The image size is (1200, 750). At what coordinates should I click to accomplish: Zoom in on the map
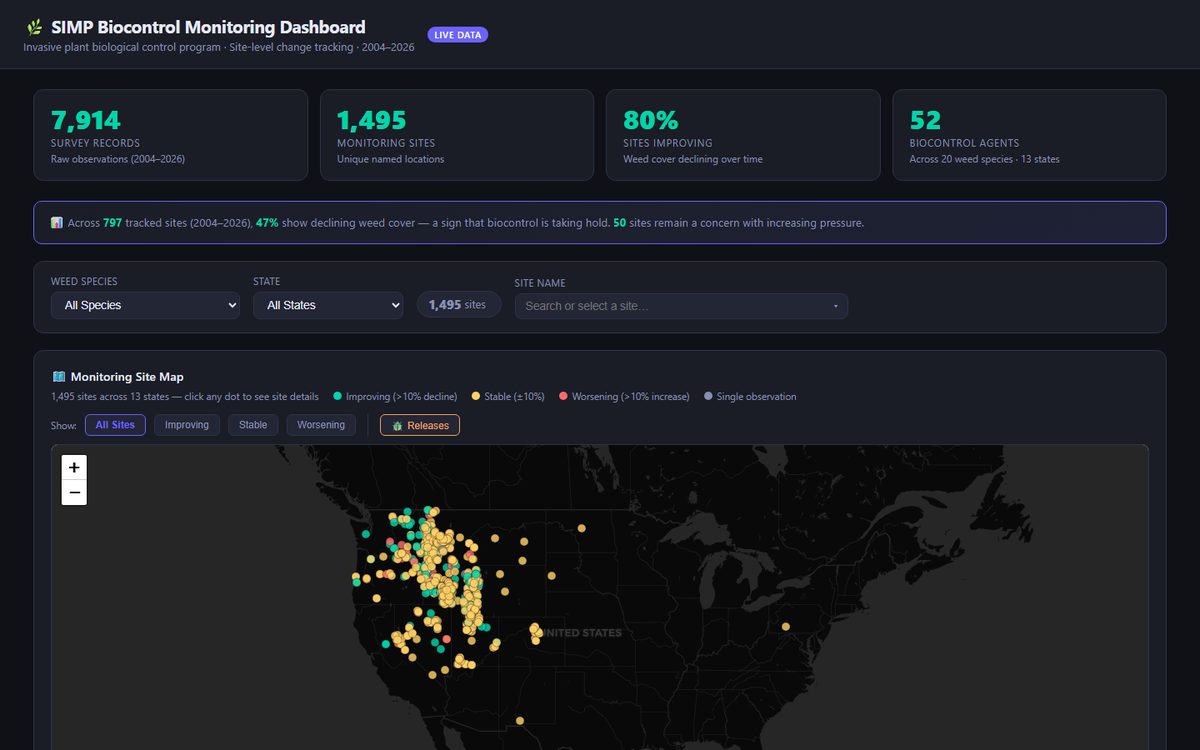74,467
